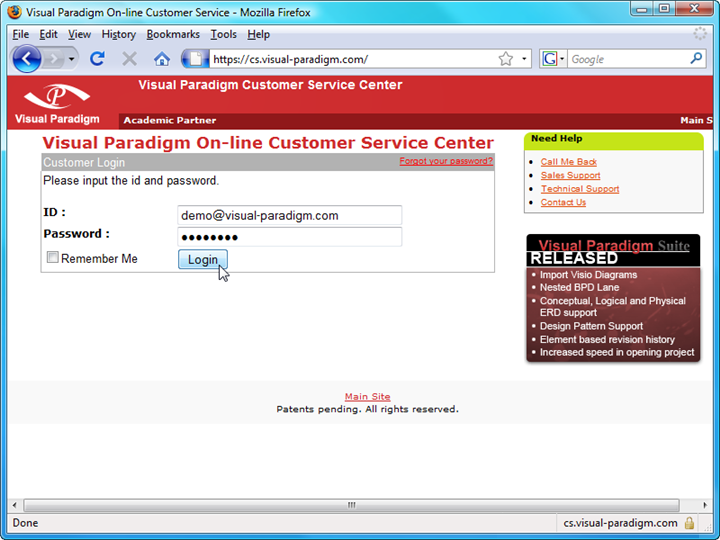Screen dimensions: 720x540
Task: Open the Help menu
Action: pyautogui.click(x=259, y=34)
